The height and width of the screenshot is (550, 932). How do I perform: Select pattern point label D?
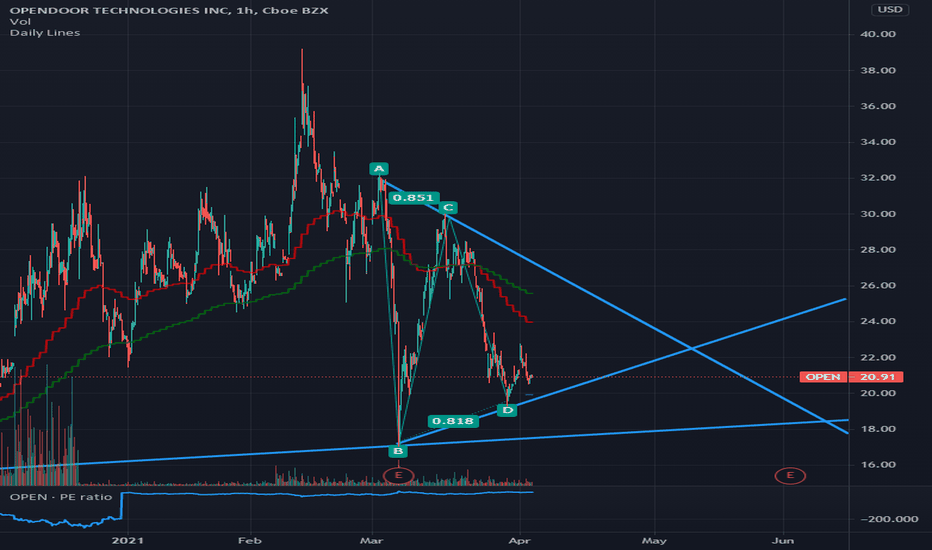(507, 410)
